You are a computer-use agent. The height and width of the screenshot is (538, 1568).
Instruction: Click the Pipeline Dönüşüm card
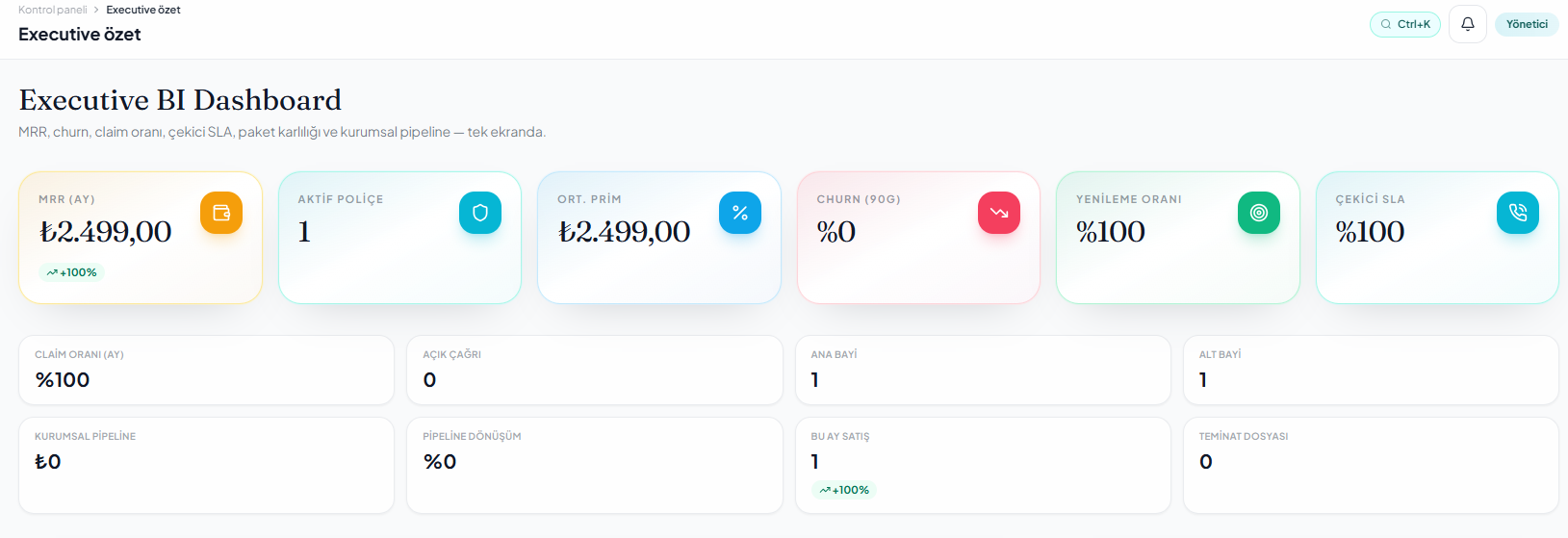click(x=595, y=465)
